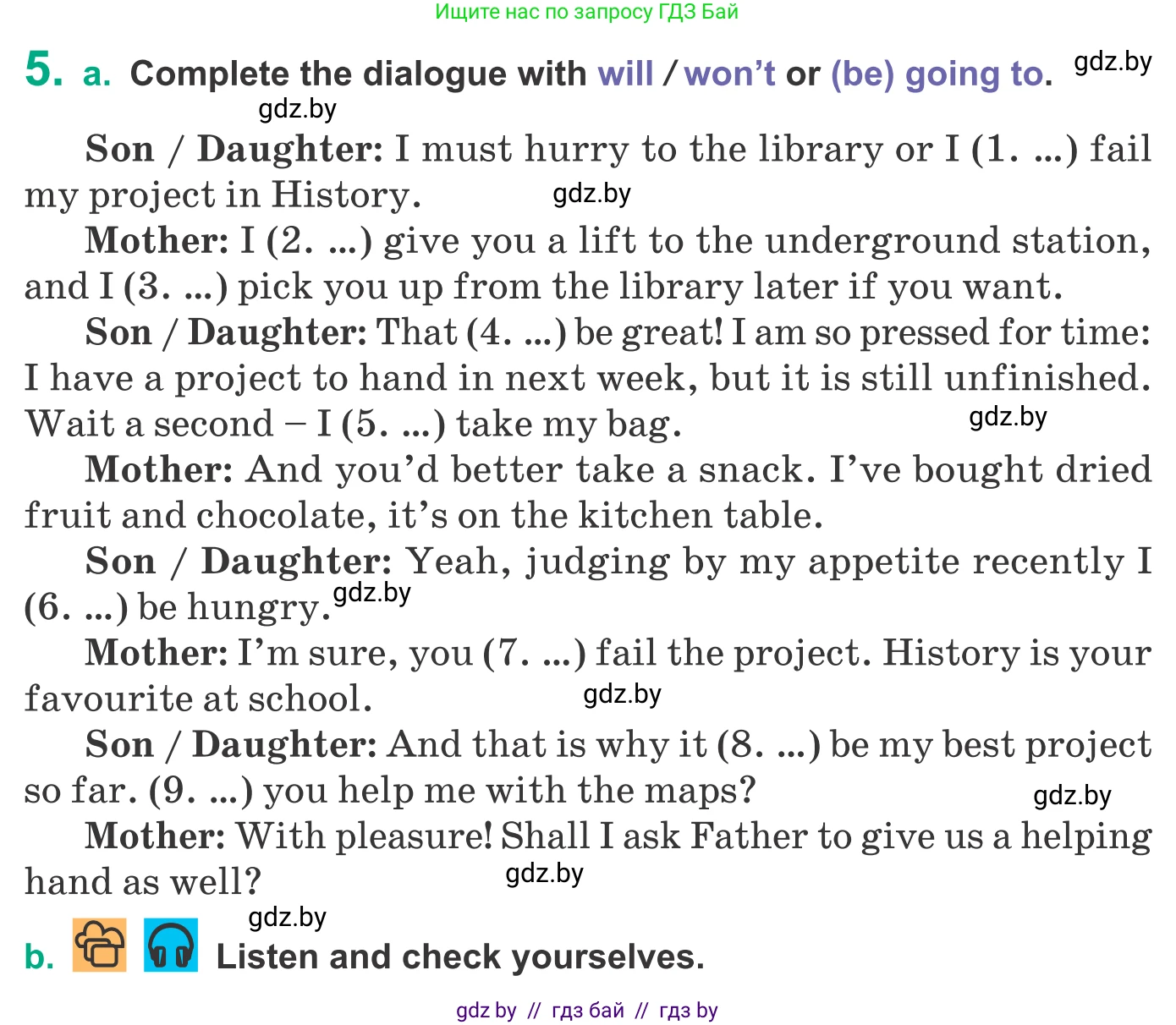Click the green letter 'b.' label

(40, 957)
